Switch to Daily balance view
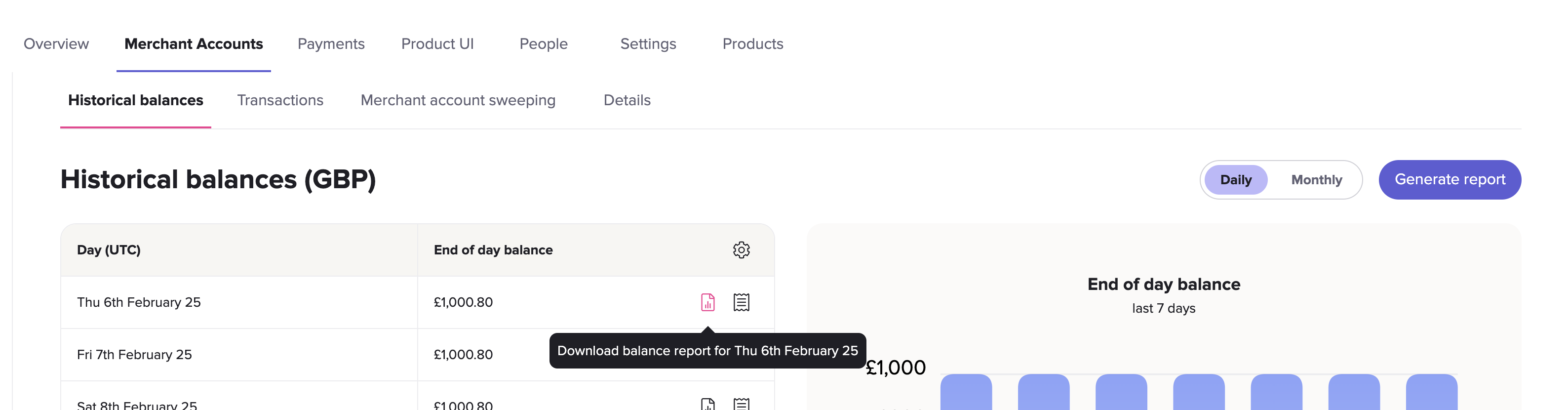The height and width of the screenshot is (410, 1568). tap(1235, 180)
